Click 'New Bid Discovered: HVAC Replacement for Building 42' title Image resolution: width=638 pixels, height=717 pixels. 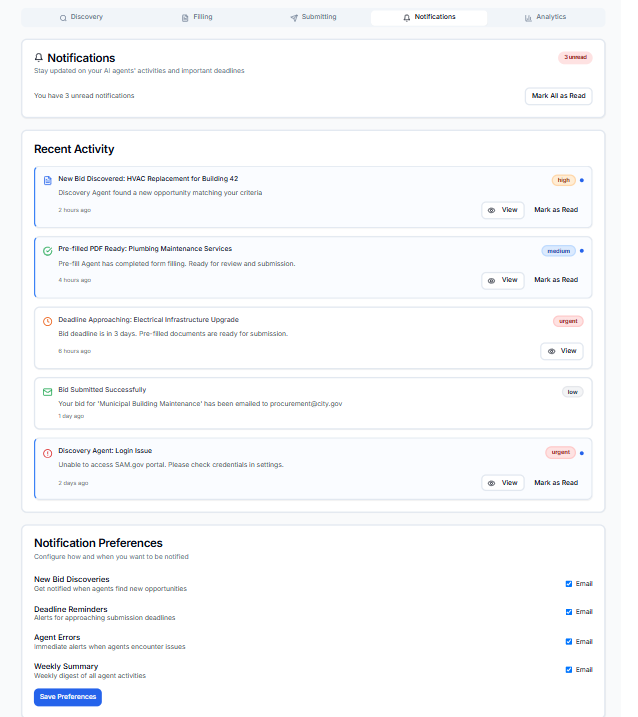coord(148,179)
